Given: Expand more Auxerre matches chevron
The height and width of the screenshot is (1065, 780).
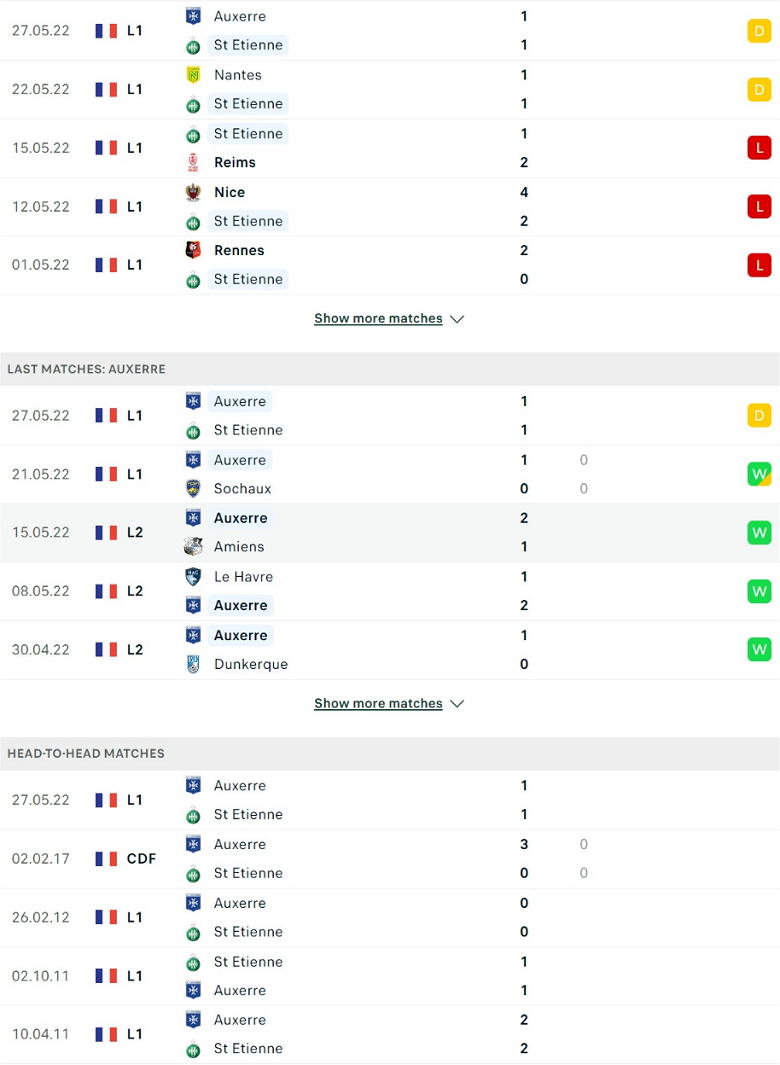Looking at the screenshot, I should [457, 704].
